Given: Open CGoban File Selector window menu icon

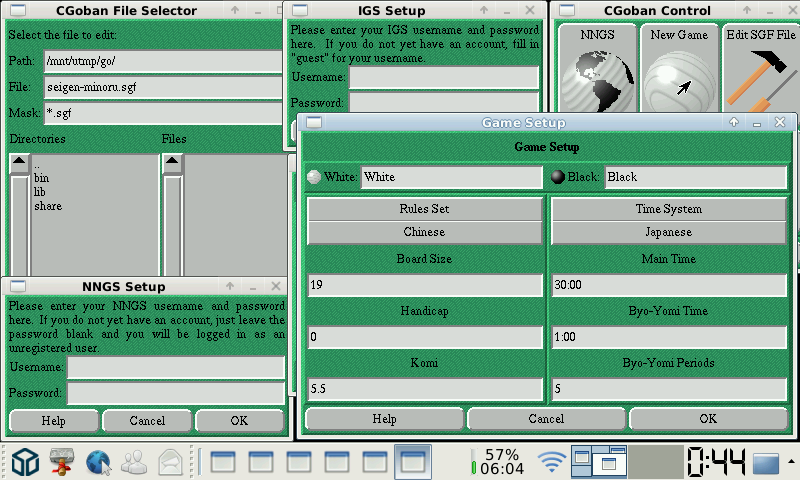Looking at the screenshot, I should point(18,10).
